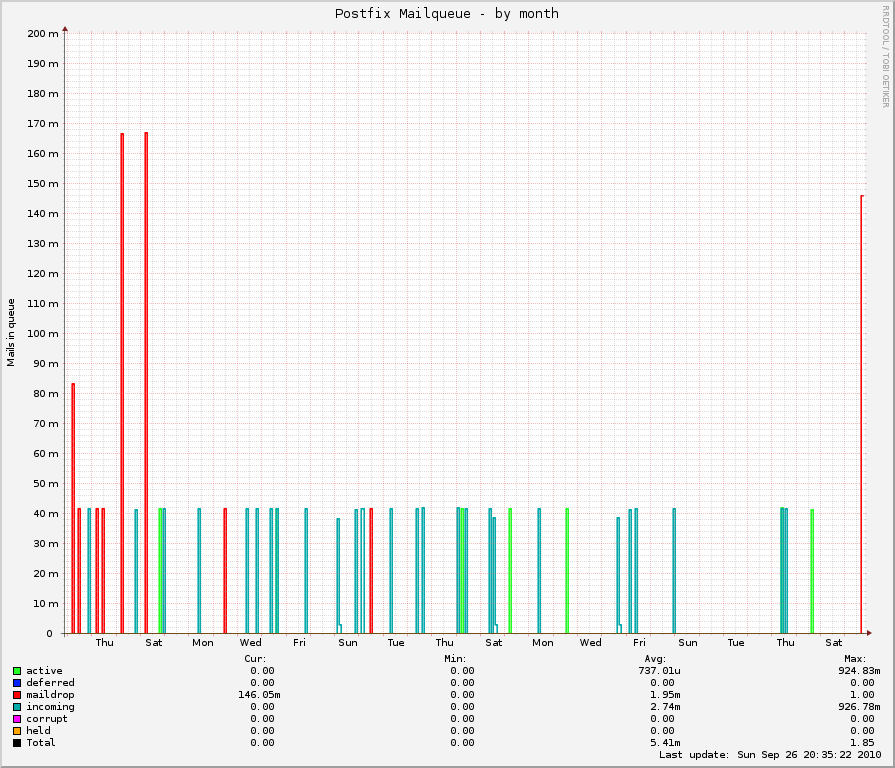Select the 'deferred' legend label
This screenshot has height=768, width=895.
tap(50, 683)
